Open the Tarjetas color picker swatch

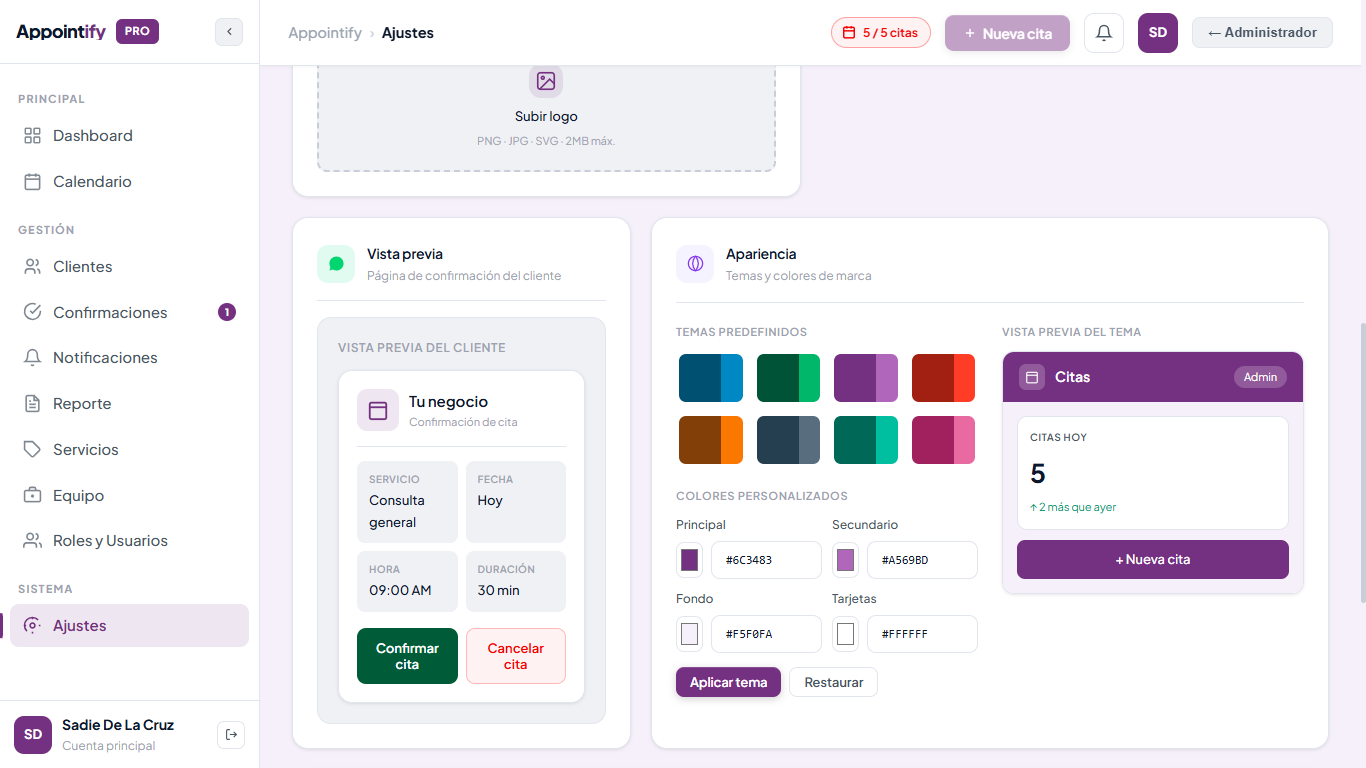[845, 634]
